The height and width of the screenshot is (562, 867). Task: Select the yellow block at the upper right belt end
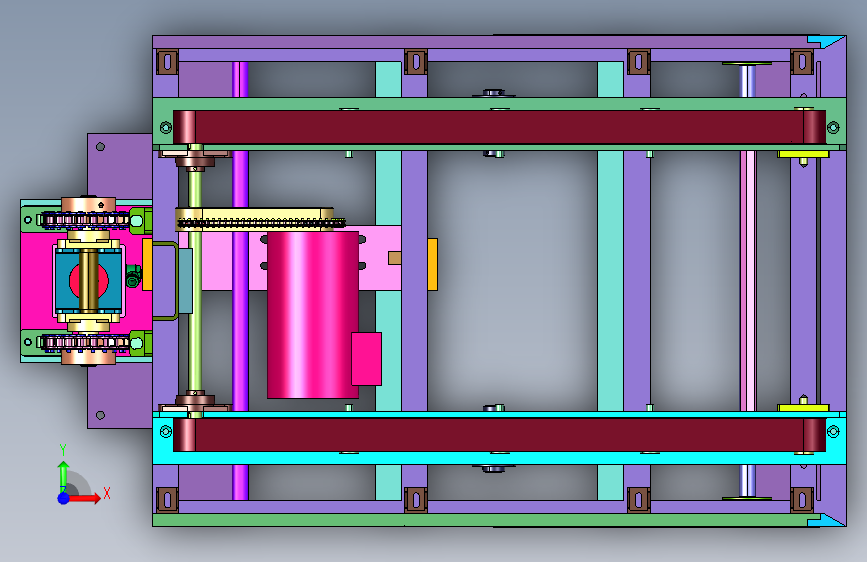click(803, 154)
